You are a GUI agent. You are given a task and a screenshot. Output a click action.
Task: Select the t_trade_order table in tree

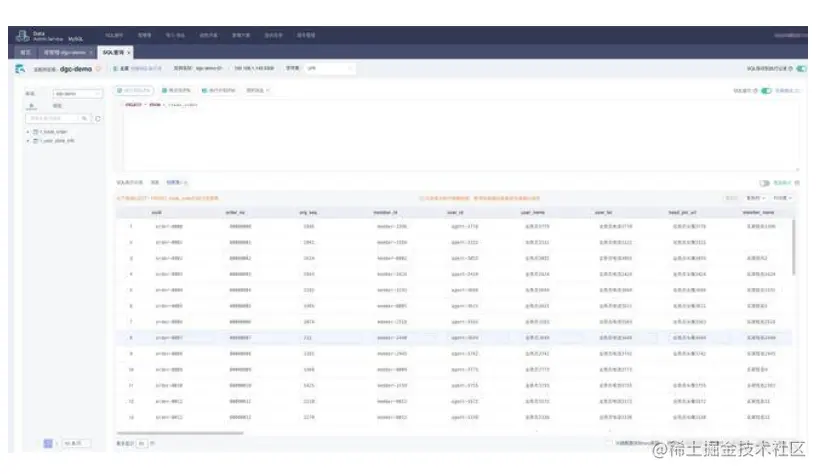(x=53, y=132)
